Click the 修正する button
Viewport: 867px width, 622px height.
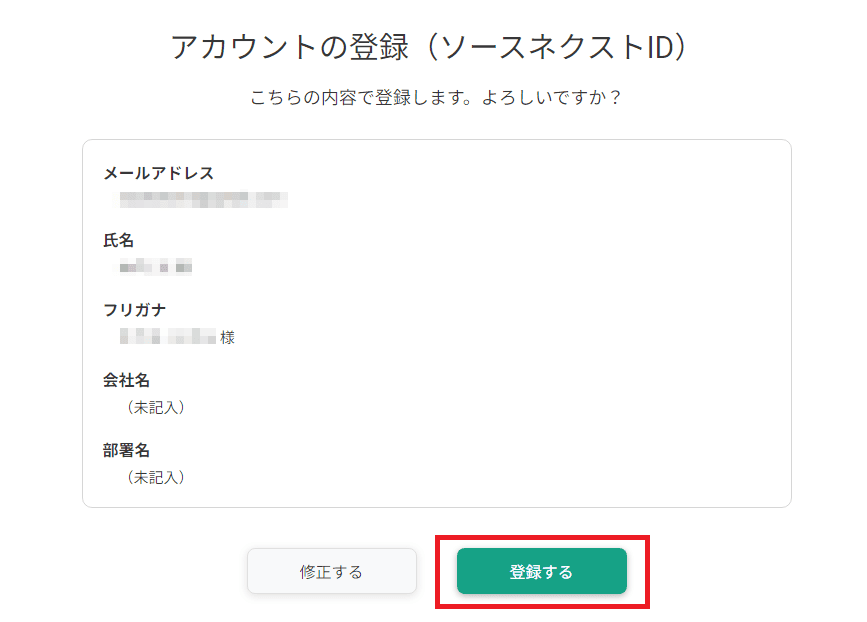click(x=332, y=571)
